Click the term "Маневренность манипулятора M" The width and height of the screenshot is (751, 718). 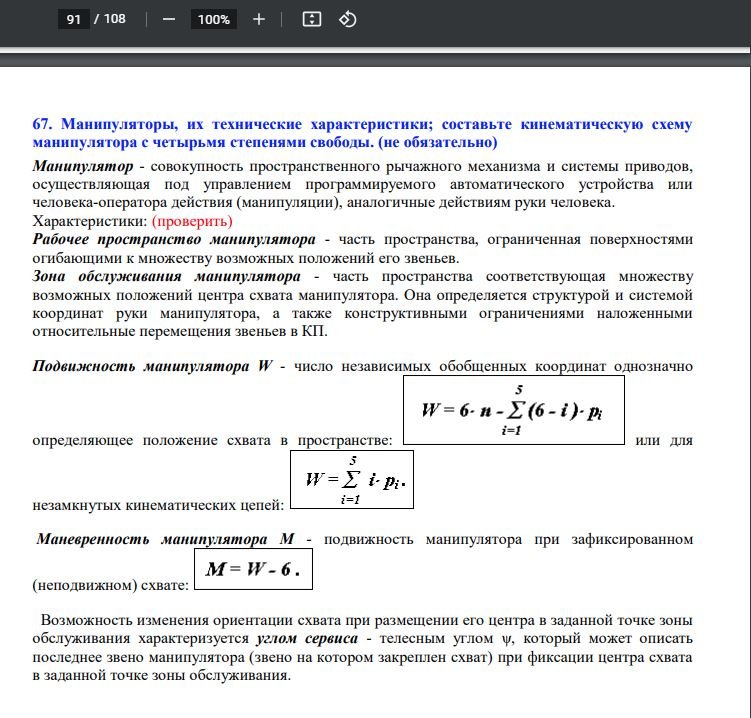pyautogui.click(x=166, y=539)
